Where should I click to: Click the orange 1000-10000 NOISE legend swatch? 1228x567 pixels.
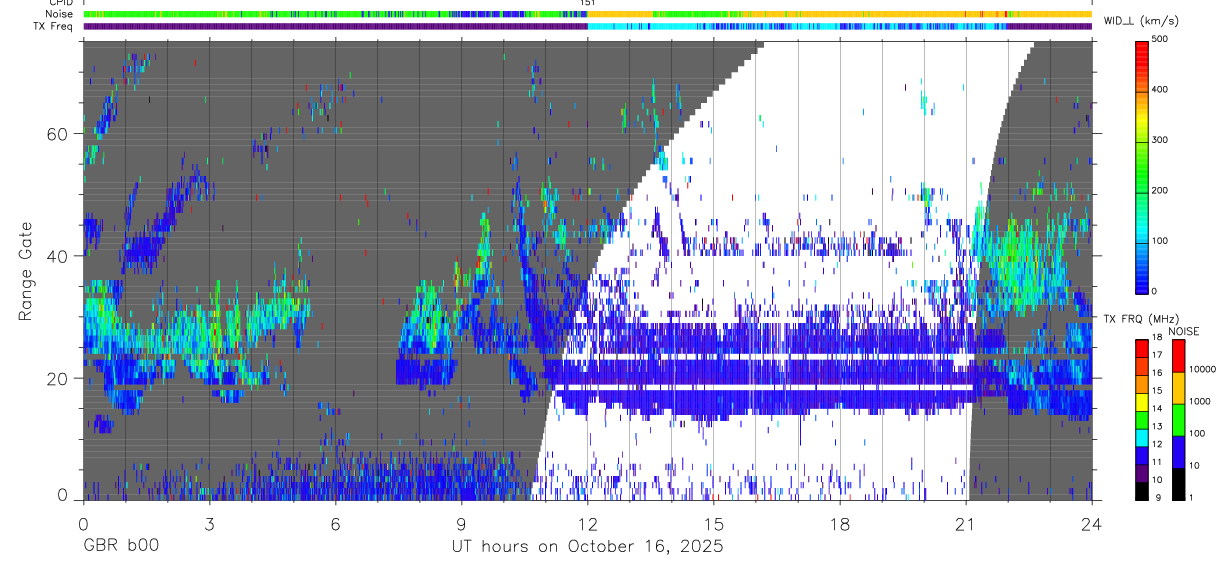tap(1177, 387)
